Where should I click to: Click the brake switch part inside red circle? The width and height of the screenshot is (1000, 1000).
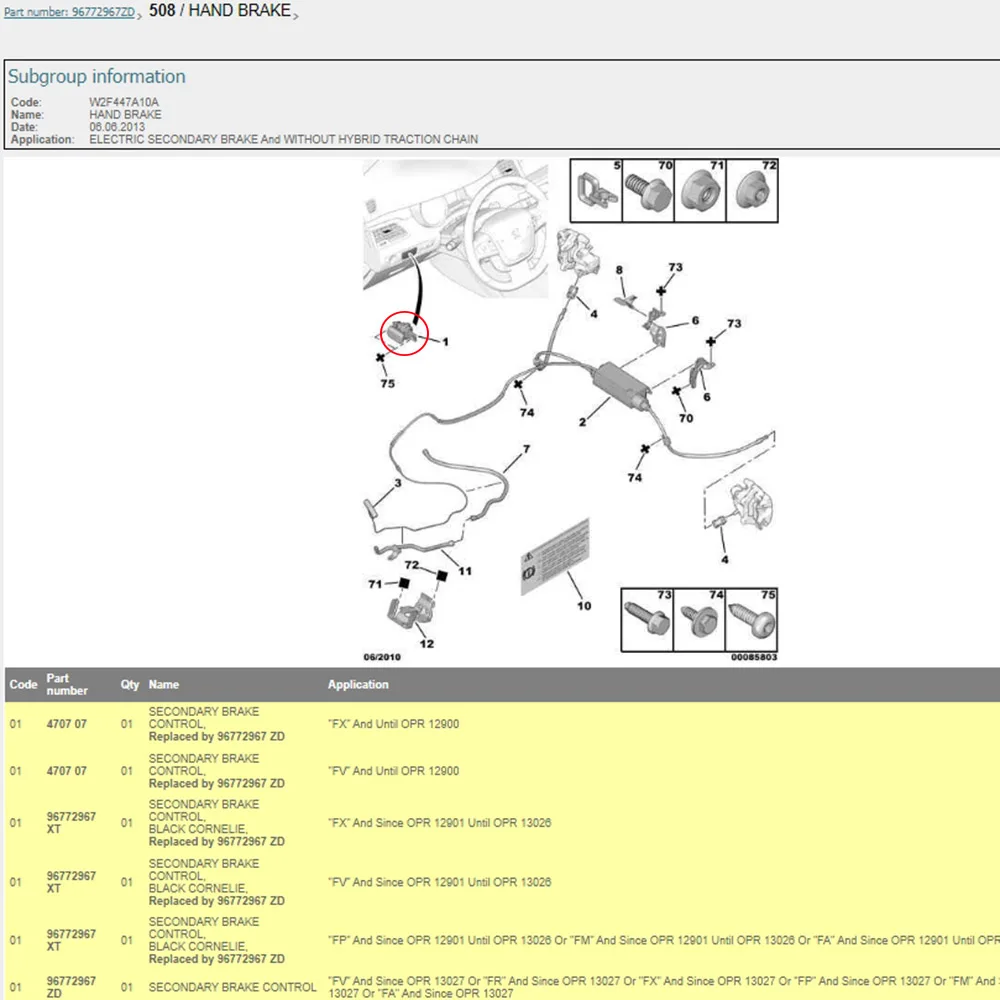(403, 332)
